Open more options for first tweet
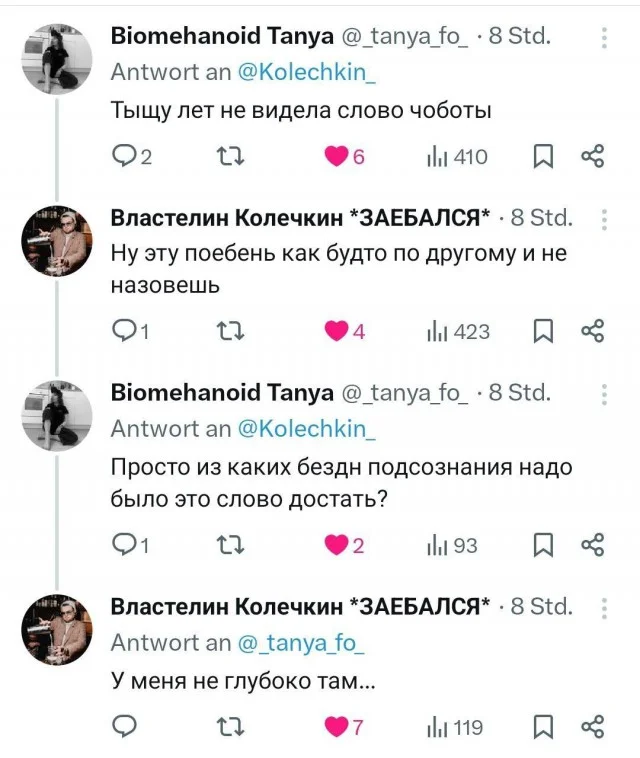Viewport: 640px width, 758px height. tap(604, 39)
